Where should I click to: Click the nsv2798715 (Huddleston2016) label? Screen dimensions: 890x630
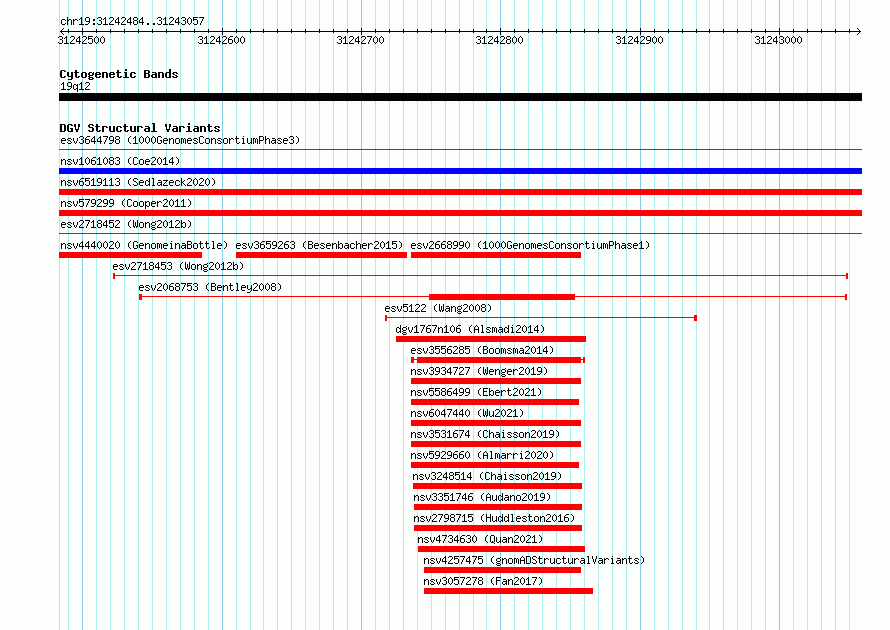(x=494, y=518)
